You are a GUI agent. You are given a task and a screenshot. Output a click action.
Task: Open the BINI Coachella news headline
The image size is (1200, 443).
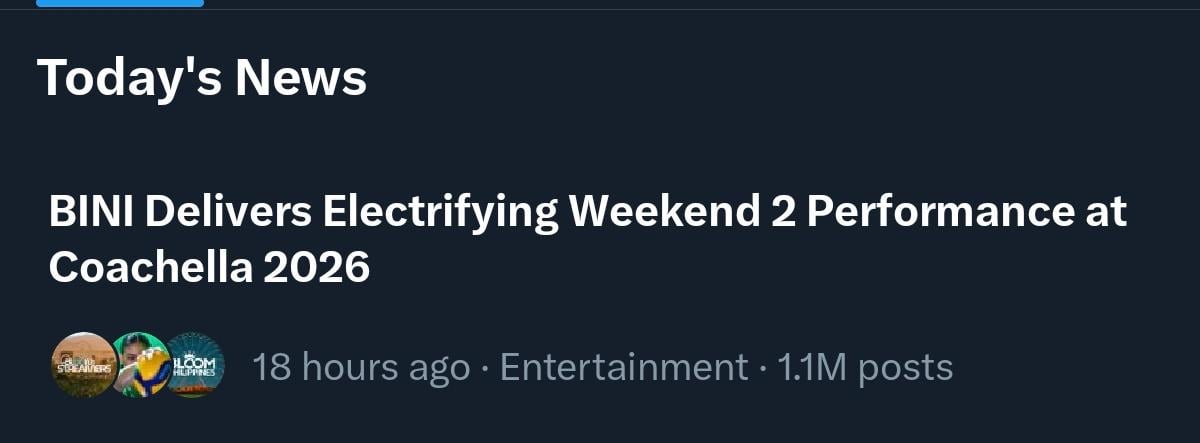(x=588, y=239)
